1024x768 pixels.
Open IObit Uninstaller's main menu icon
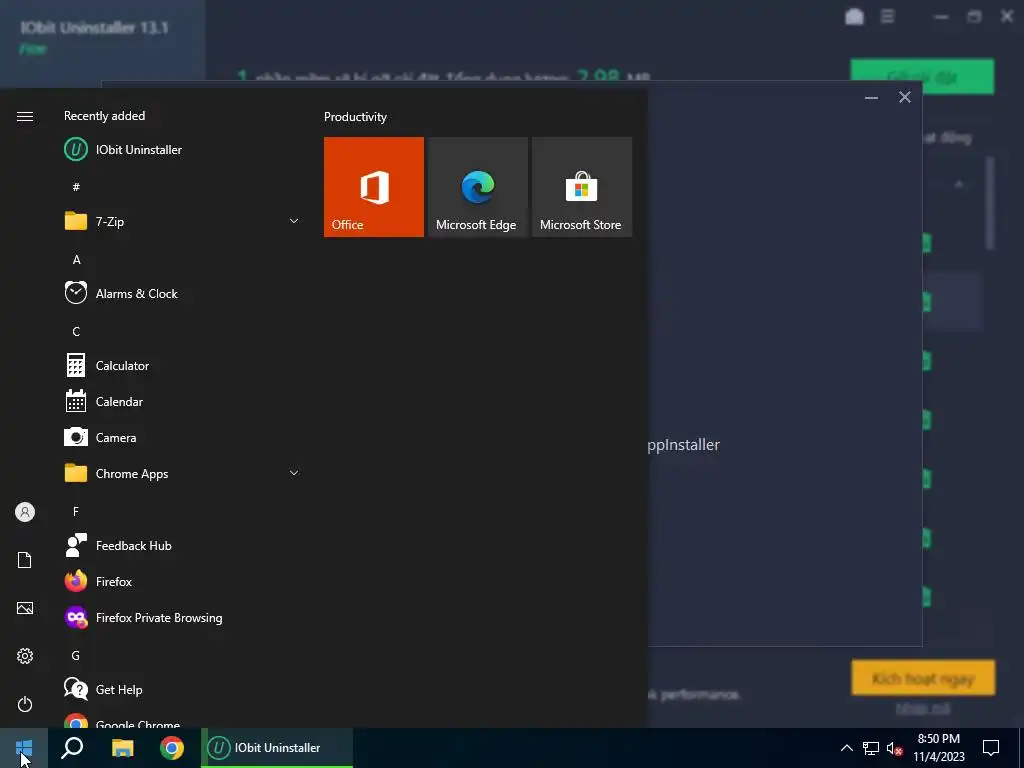pos(888,16)
